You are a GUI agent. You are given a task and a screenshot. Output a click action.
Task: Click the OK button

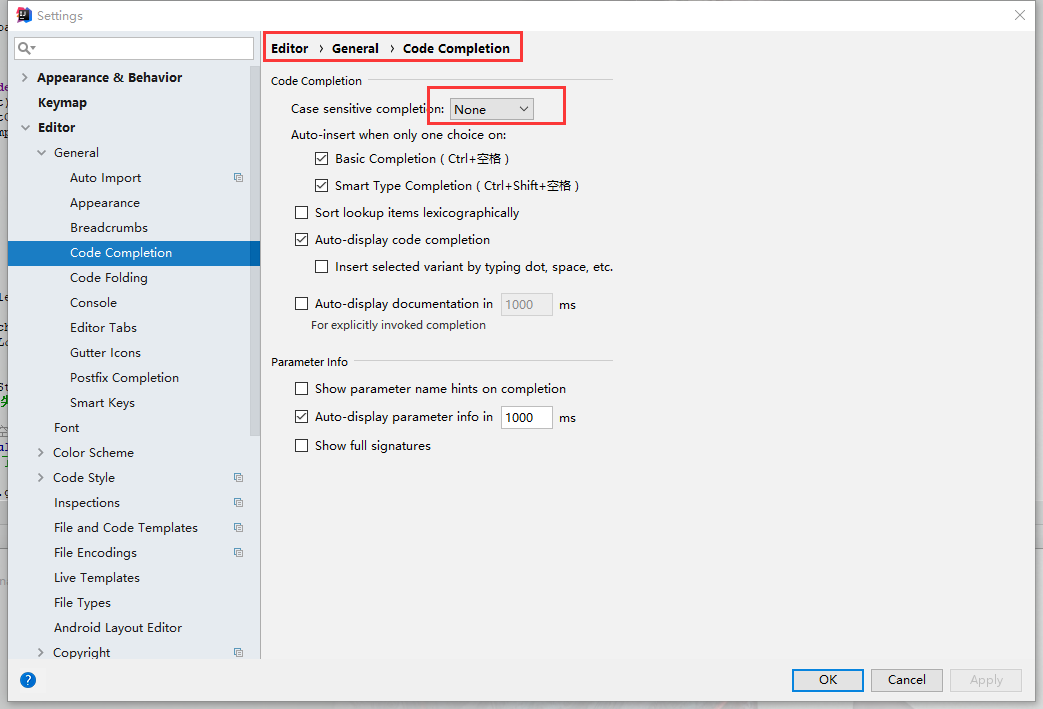827,680
